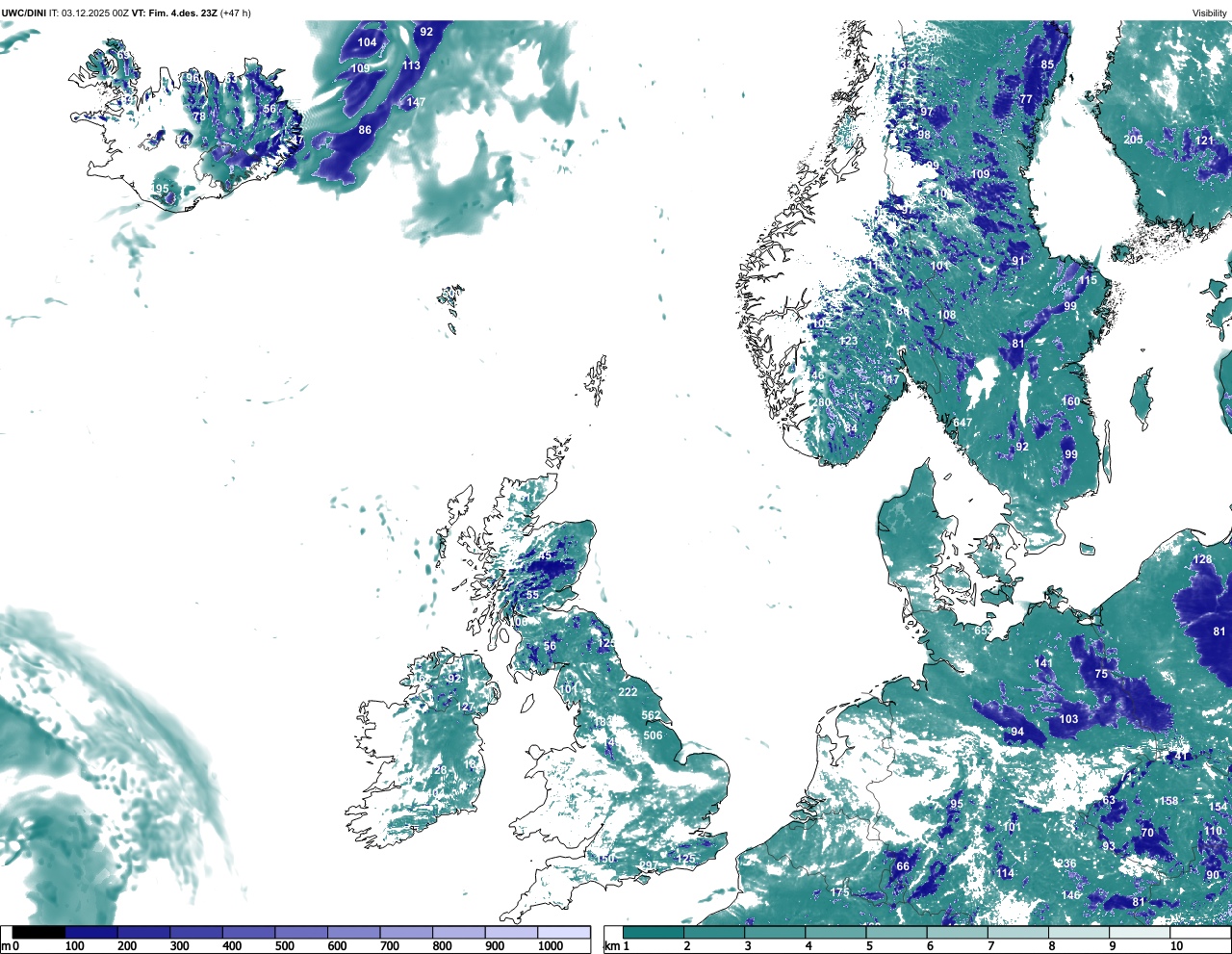1232x954 pixels.
Task: Click the 236 value over Bavaria
Action: [x=1066, y=864]
